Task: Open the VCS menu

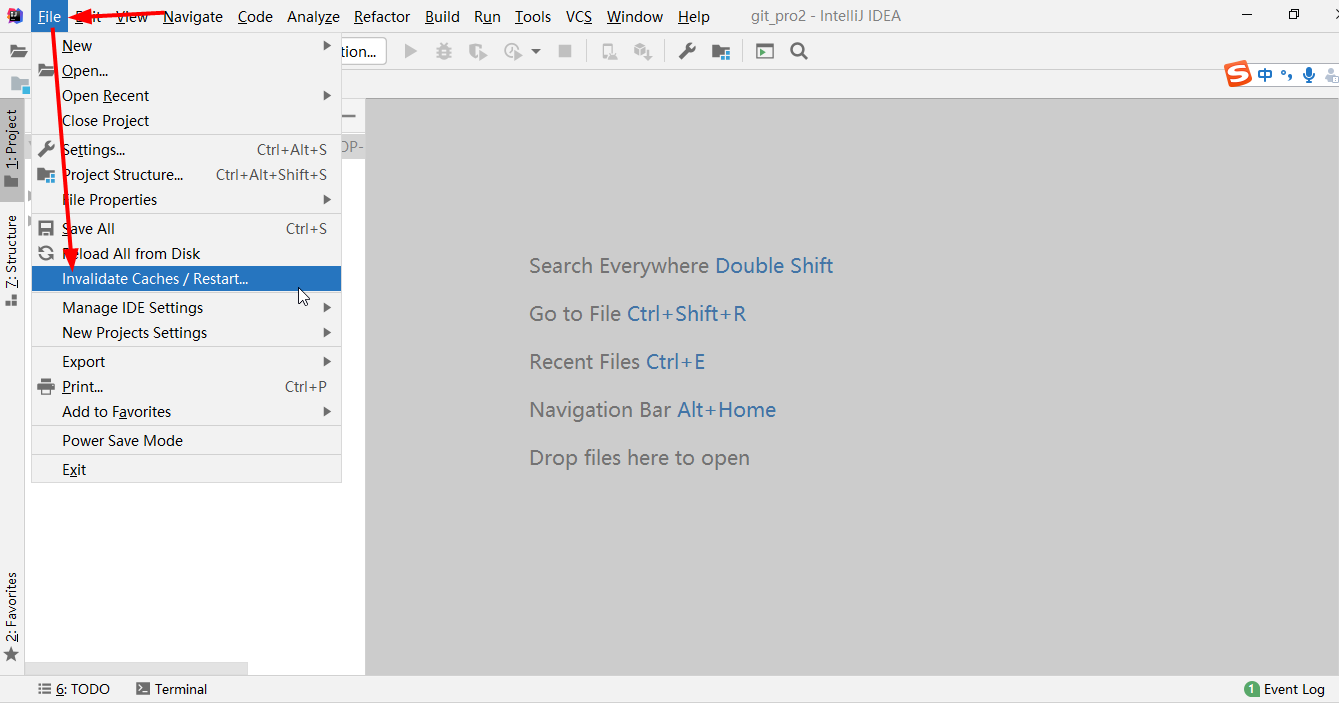Action: pos(579,16)
